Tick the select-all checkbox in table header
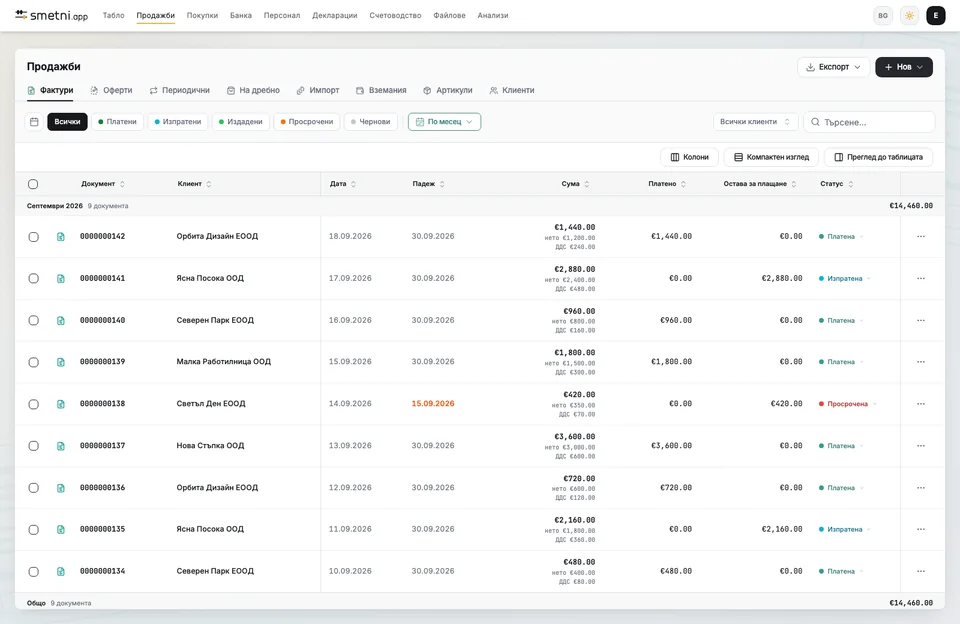This screenshot has width=960, height=624. [33, 184]
